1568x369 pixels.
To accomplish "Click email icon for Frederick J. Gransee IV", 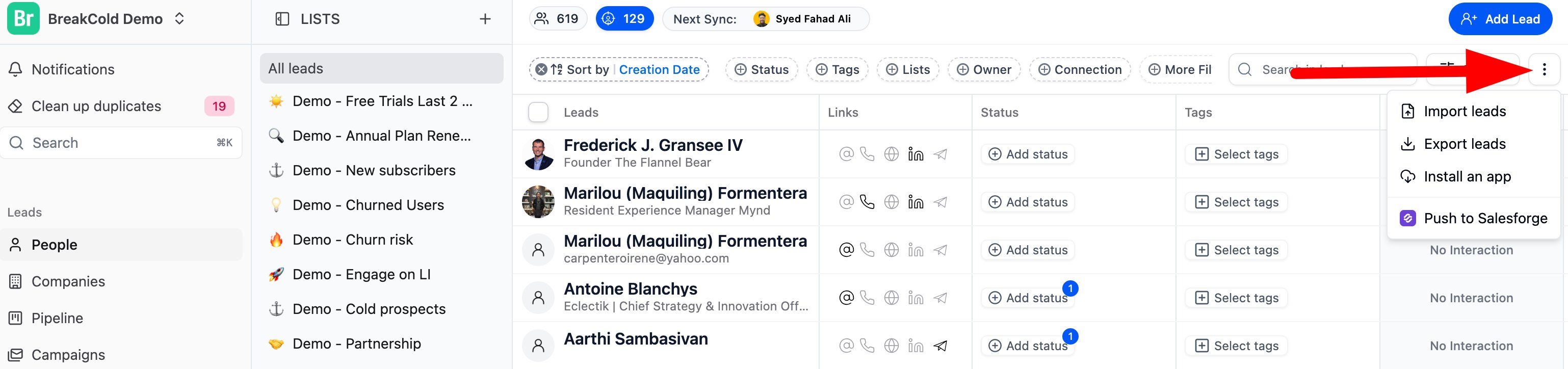I will 846,154.
